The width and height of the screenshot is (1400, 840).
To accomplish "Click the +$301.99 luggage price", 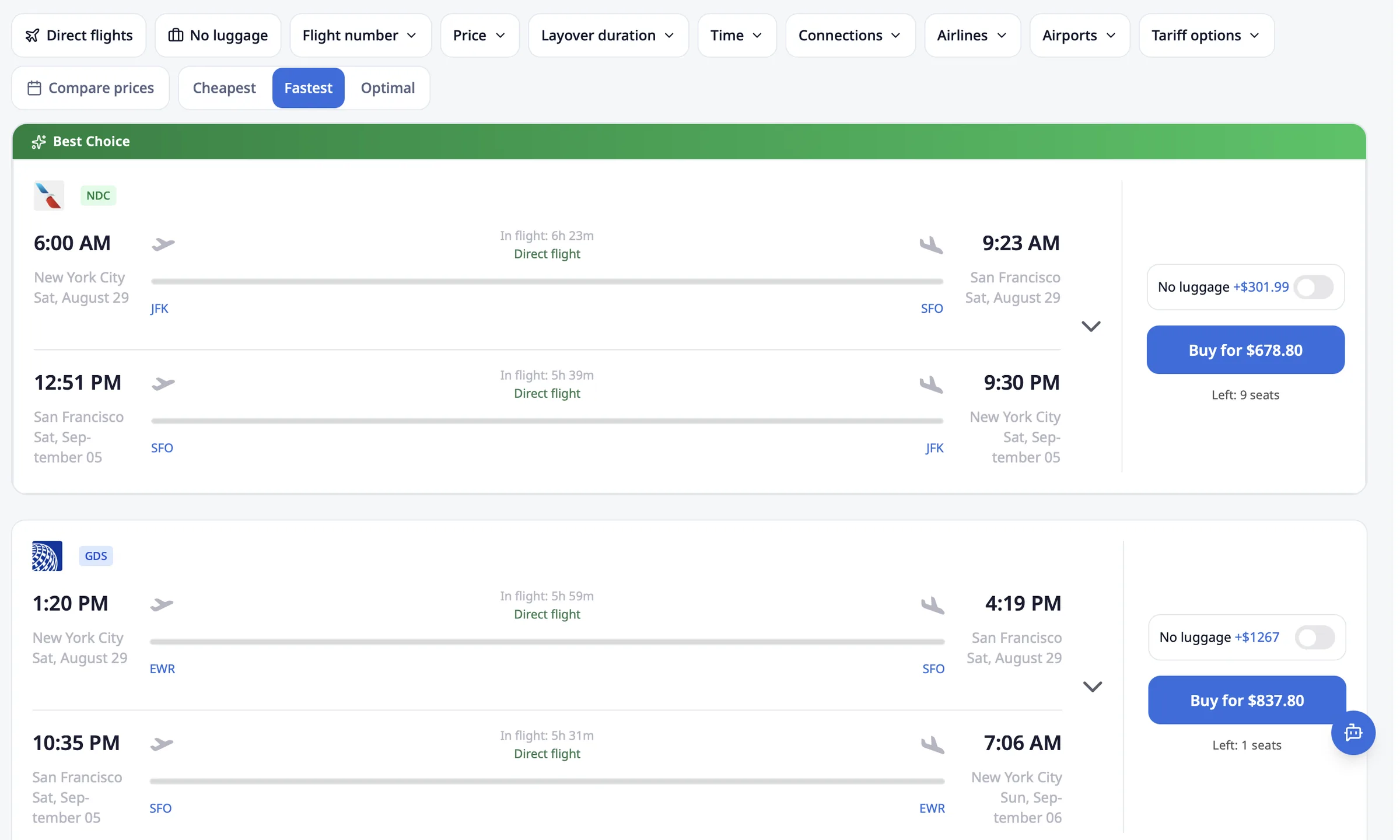I will point(1261,287).
